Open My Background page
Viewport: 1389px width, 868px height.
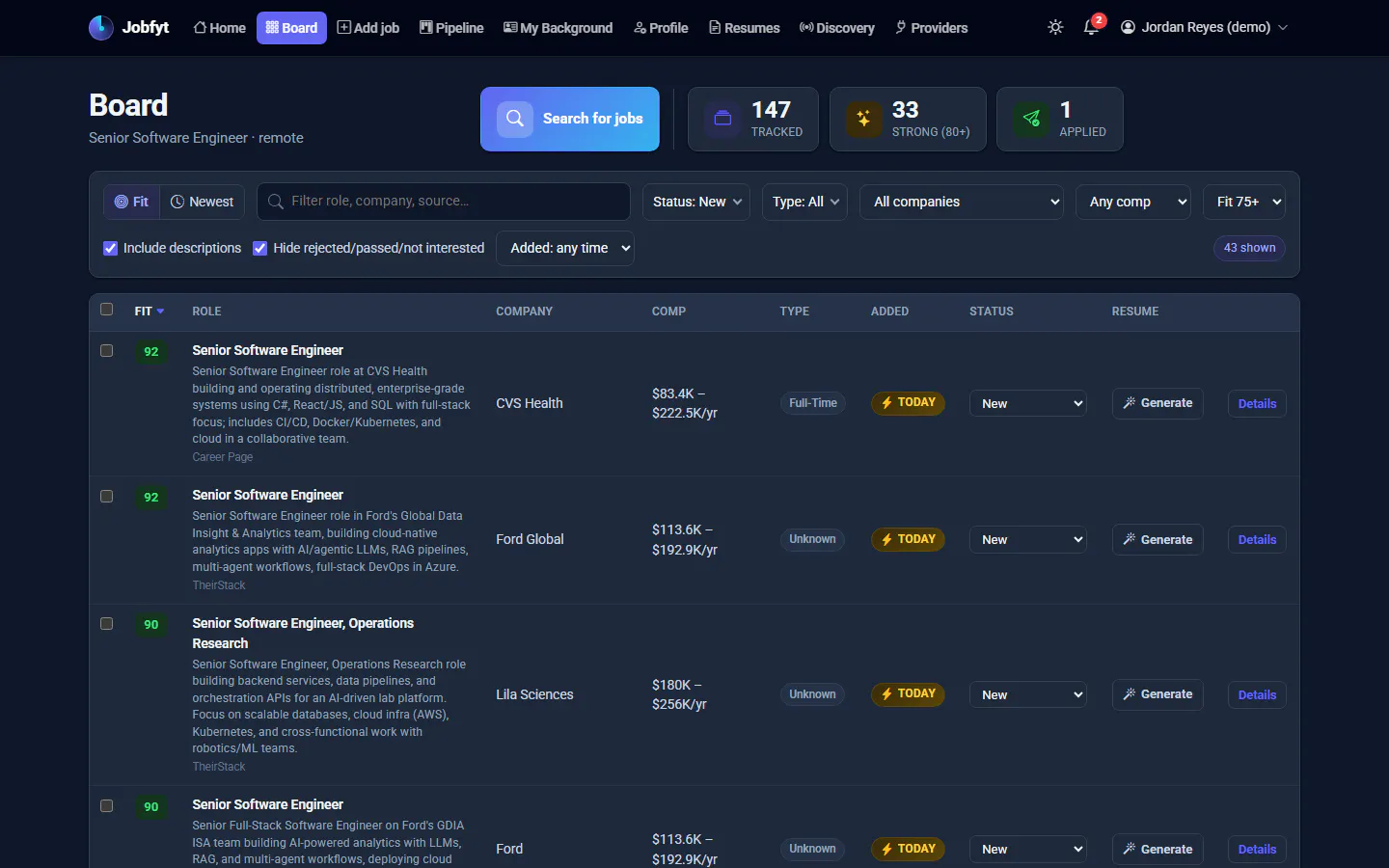click(558, 28)
